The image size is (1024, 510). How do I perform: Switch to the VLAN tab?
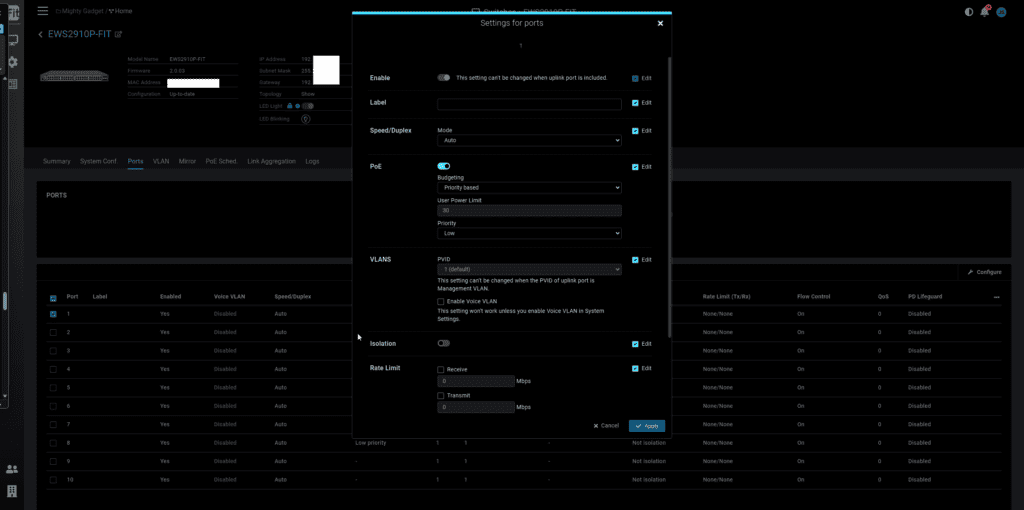(x=161, y=161)
